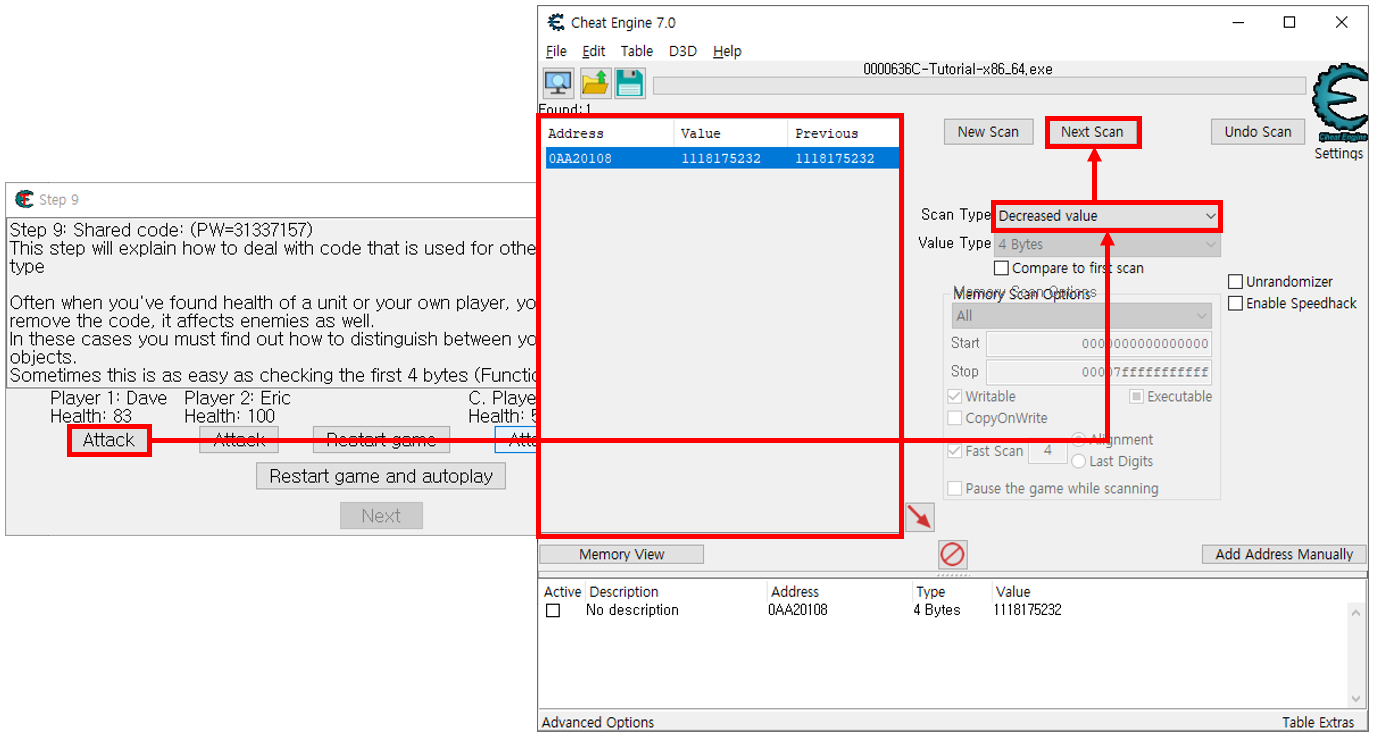Viewport: 1375px width, 739px height.
Task: Click the Next Scan button
Action: (x=1092, y=132)
